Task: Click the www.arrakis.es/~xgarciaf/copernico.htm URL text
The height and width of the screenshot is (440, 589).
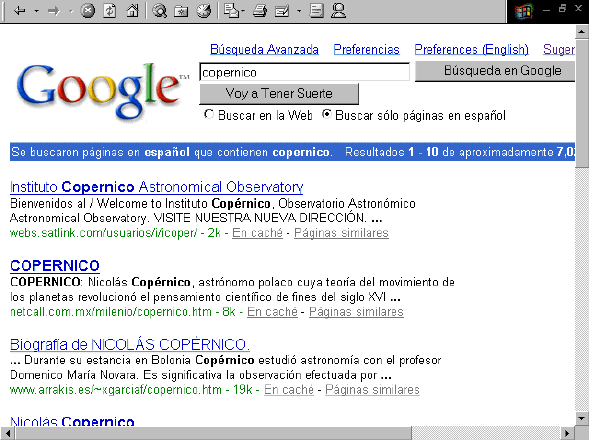Action: (116, 390)
